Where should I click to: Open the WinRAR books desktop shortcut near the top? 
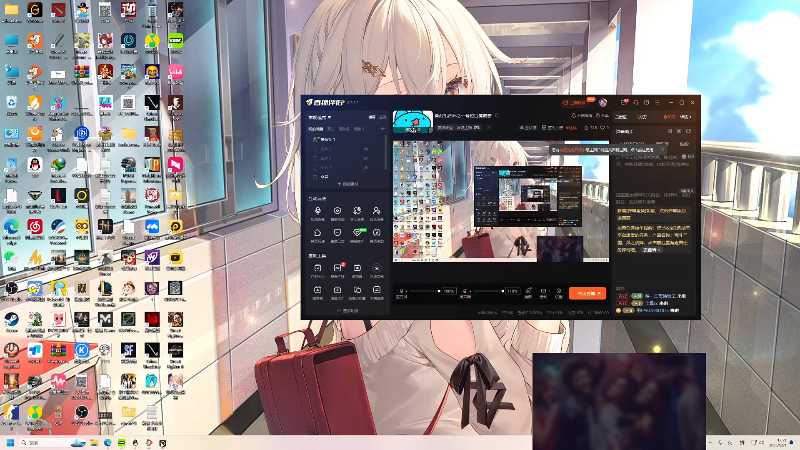click(82, 72)
